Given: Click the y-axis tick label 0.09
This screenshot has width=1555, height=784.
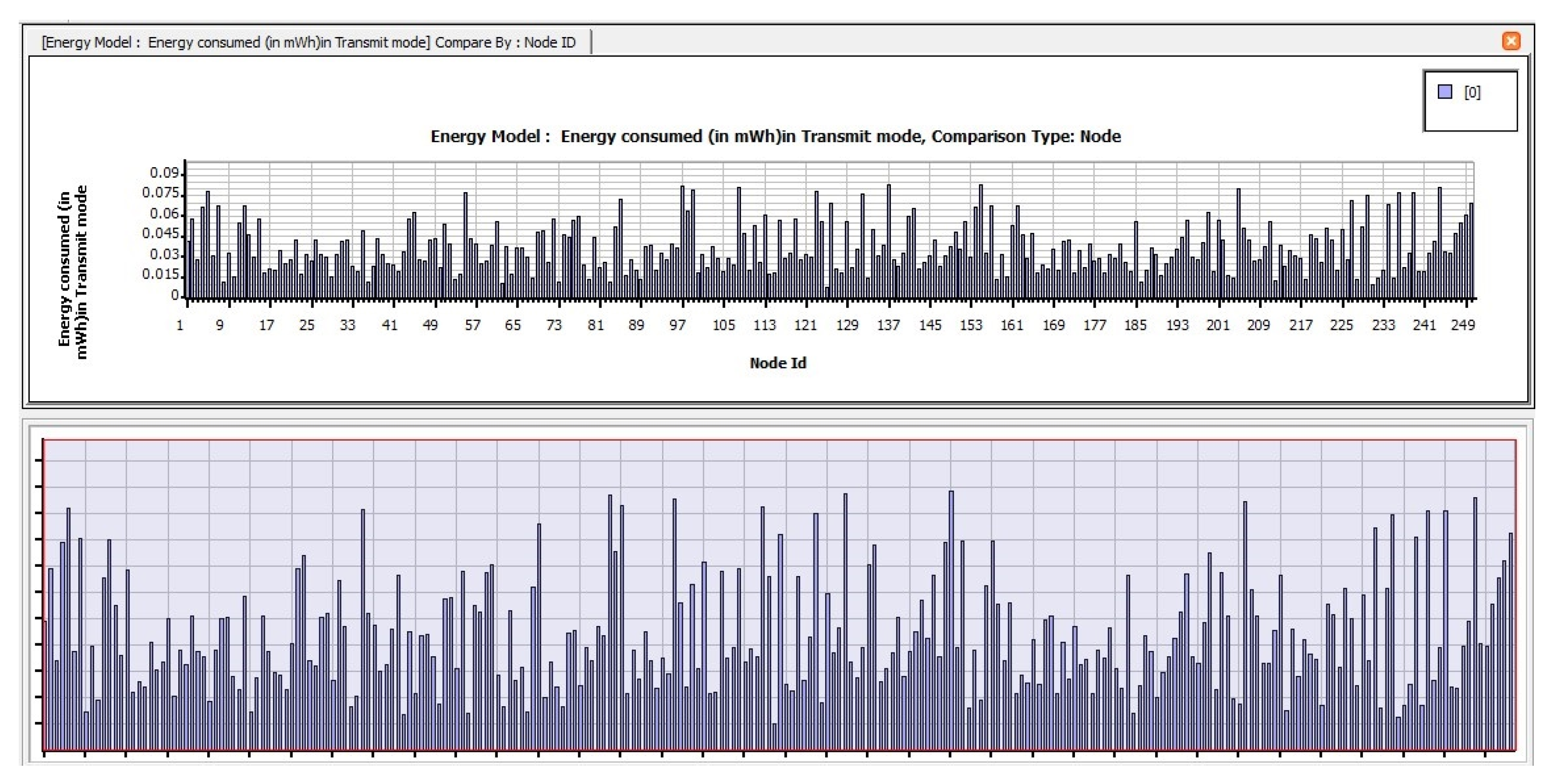Looking at the screenshot, I should 164,172.
